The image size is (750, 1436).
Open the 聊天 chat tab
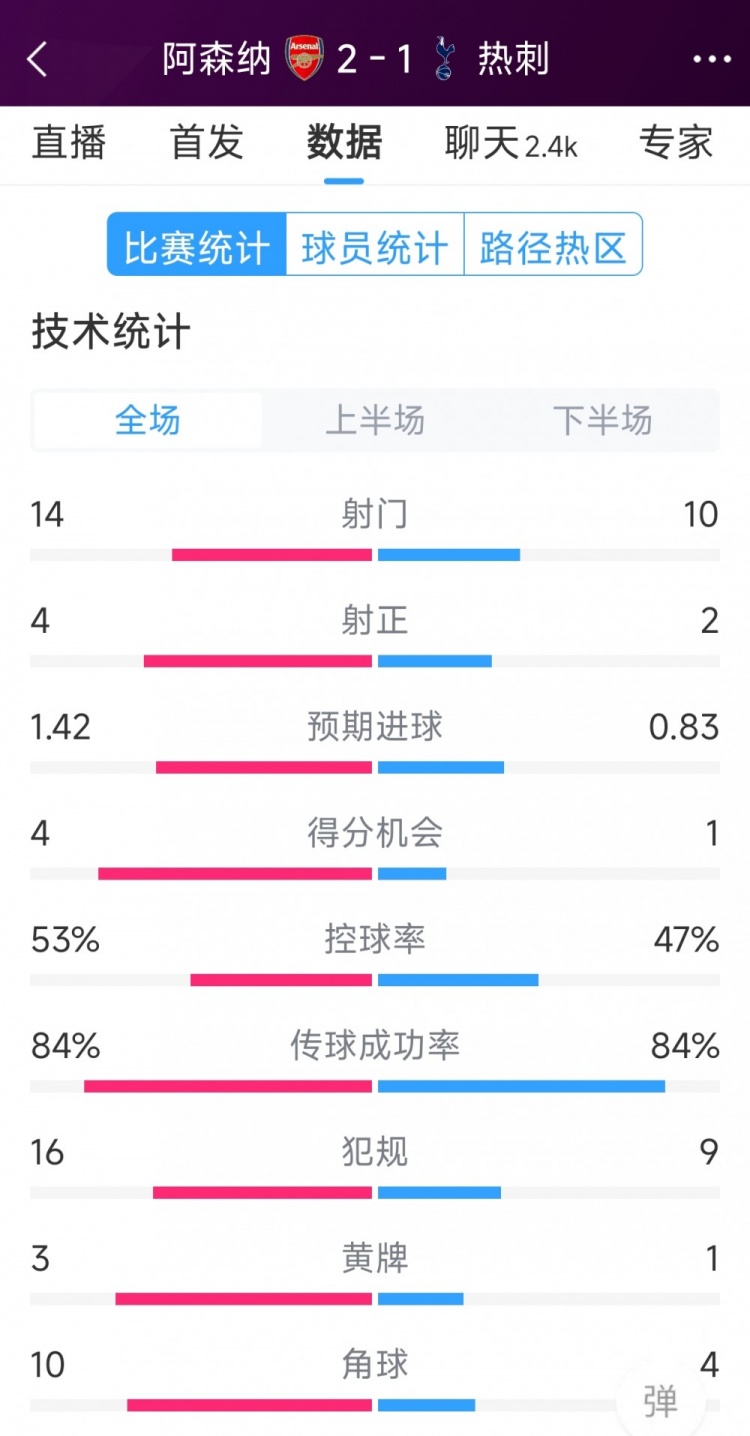[511, 144]
